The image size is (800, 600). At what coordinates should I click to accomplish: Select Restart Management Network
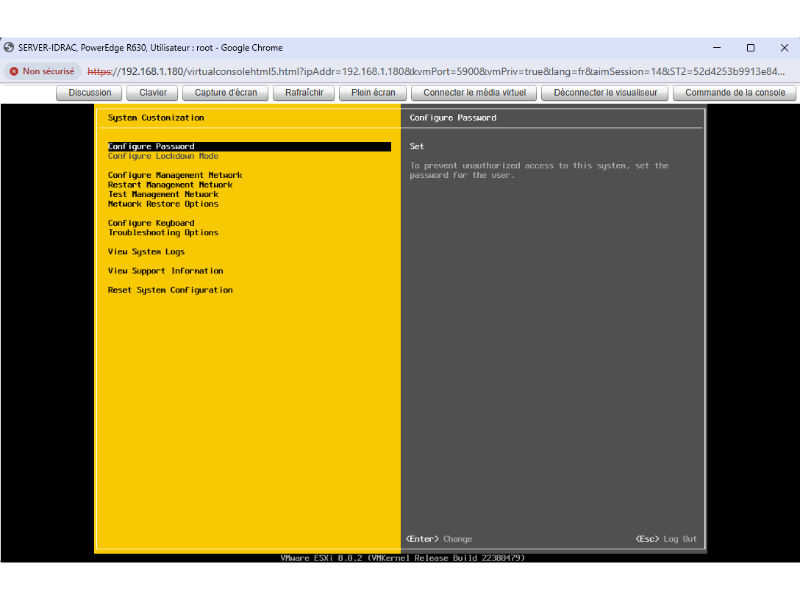pos(170,185)
